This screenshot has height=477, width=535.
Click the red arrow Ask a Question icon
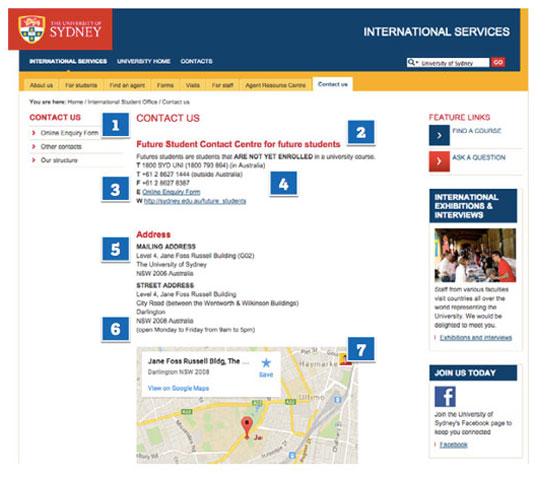439,161
